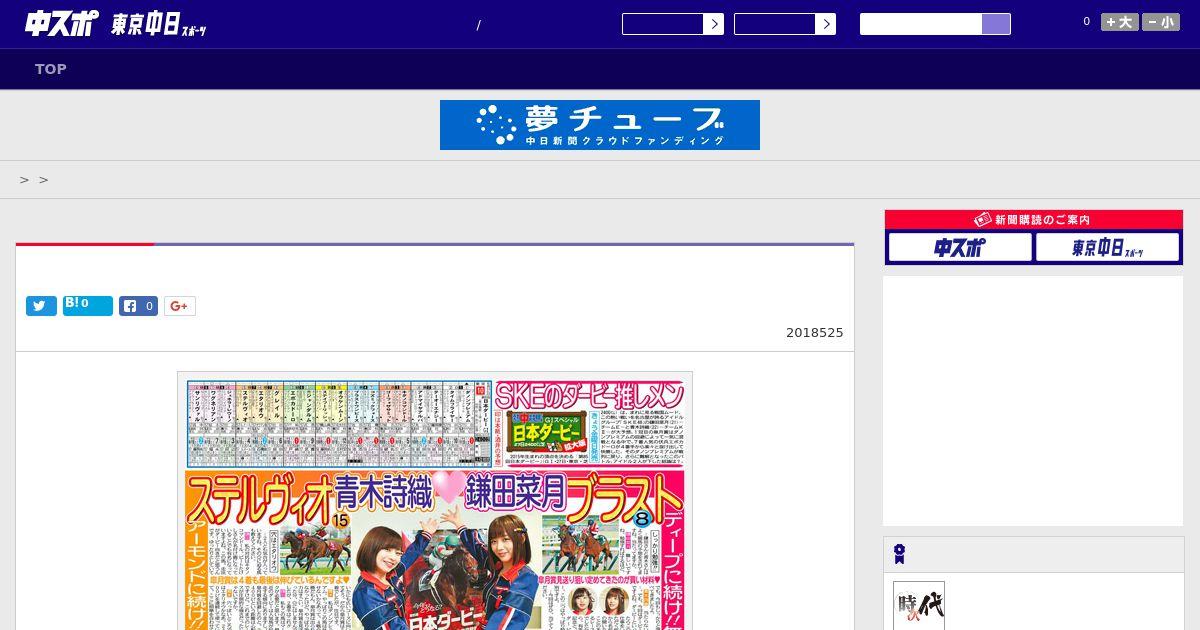The height and width of the screenshot is (630, 1200).
Task: Share article via Google+ icon
Action: pos(180,306)
